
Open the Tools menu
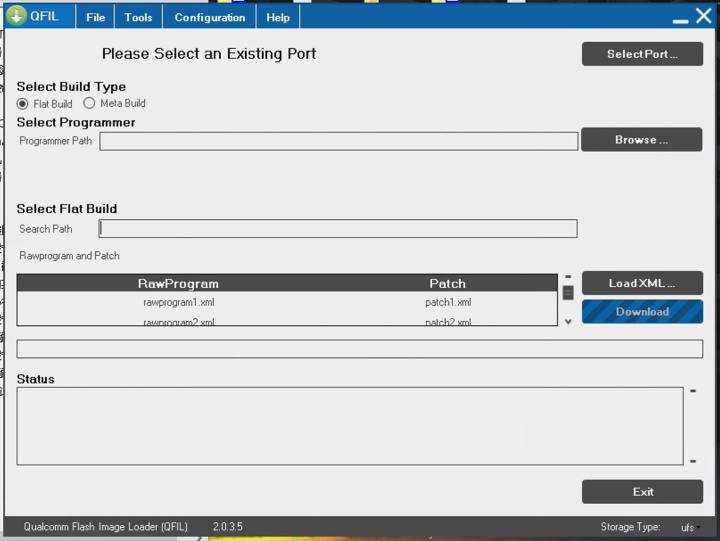pos(138,17)
